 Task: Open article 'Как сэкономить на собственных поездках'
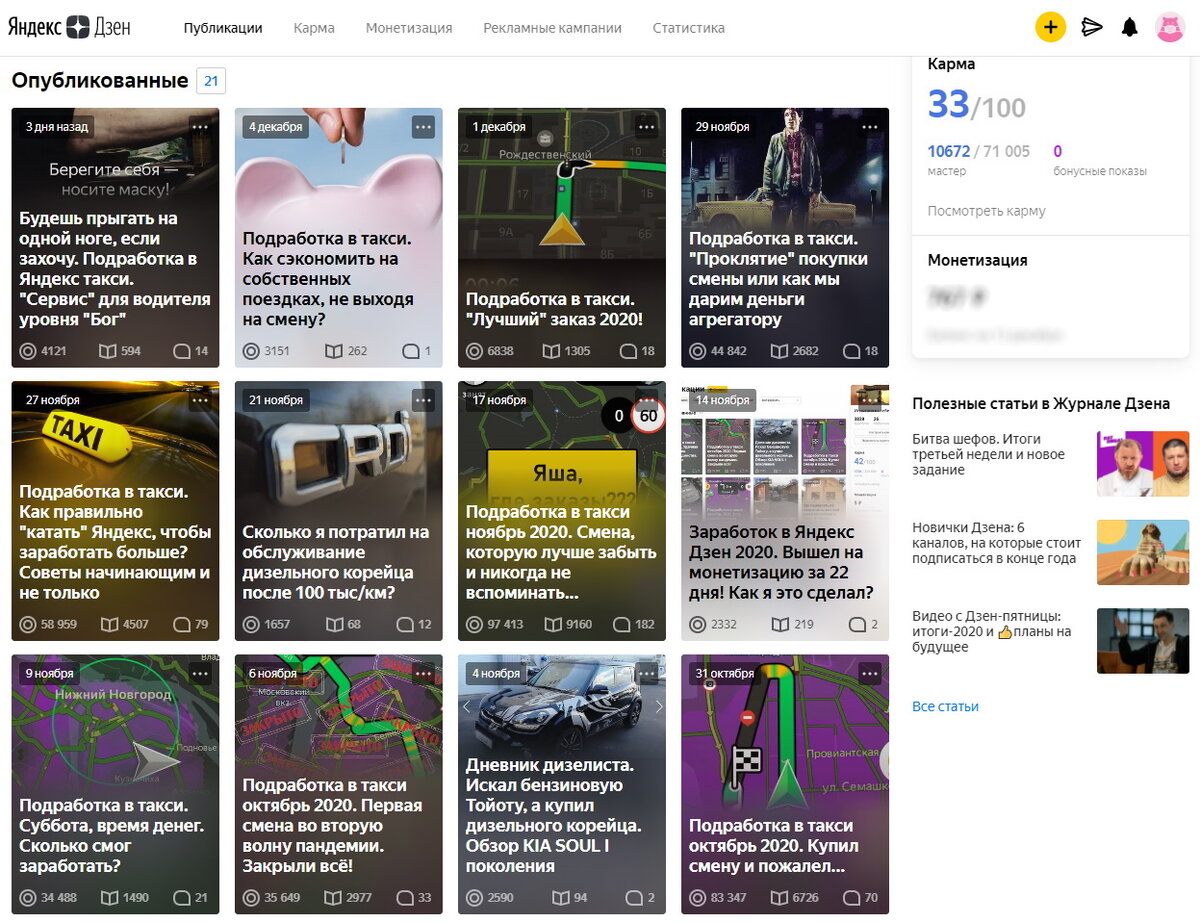[328, 279]
